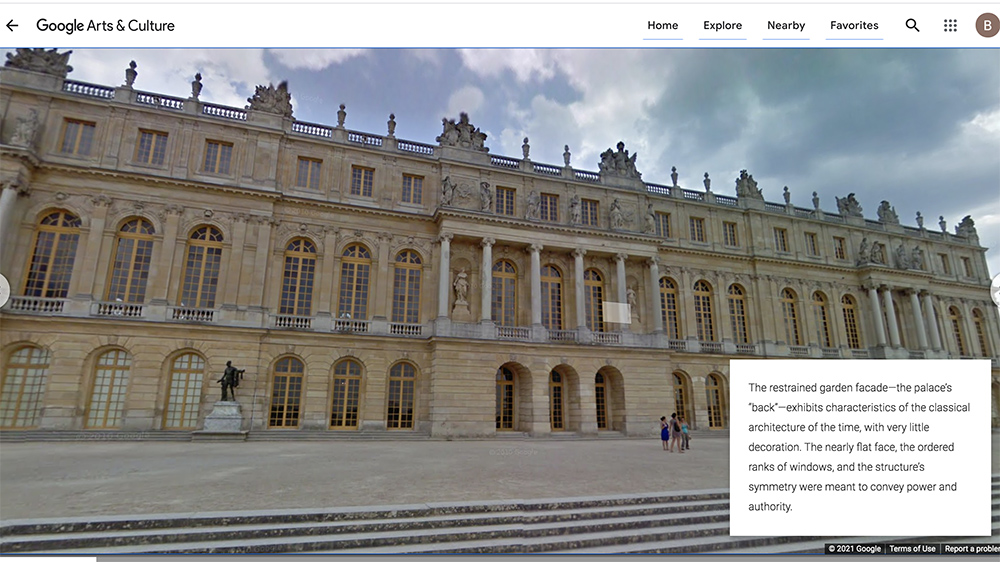1000x562 pixels.
Task: Click the search magnifier icon
Action: (912, 26)
